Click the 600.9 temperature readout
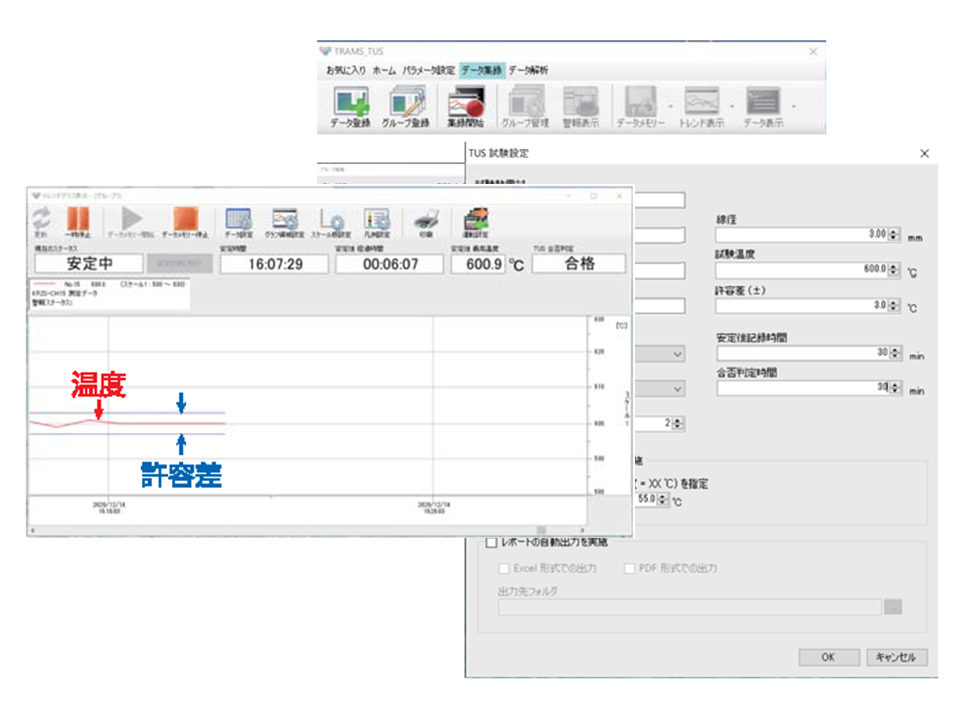Image resolution: width=960 pixels, height=720 pixels. point(479,264)
